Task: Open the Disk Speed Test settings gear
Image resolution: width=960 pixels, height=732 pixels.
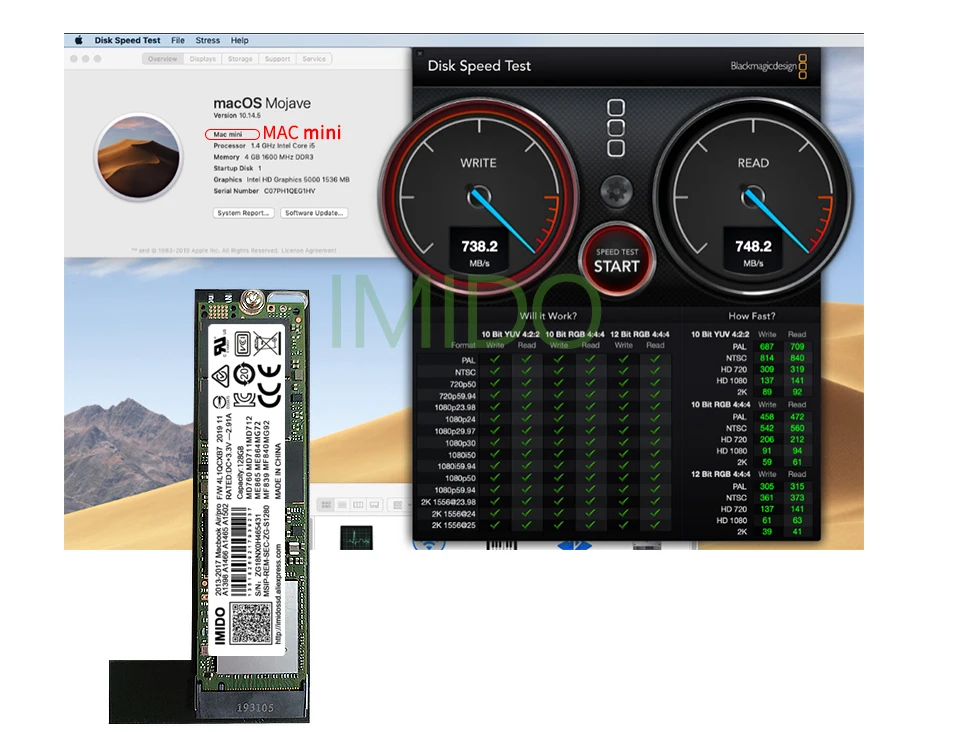Action: (616, 190)
